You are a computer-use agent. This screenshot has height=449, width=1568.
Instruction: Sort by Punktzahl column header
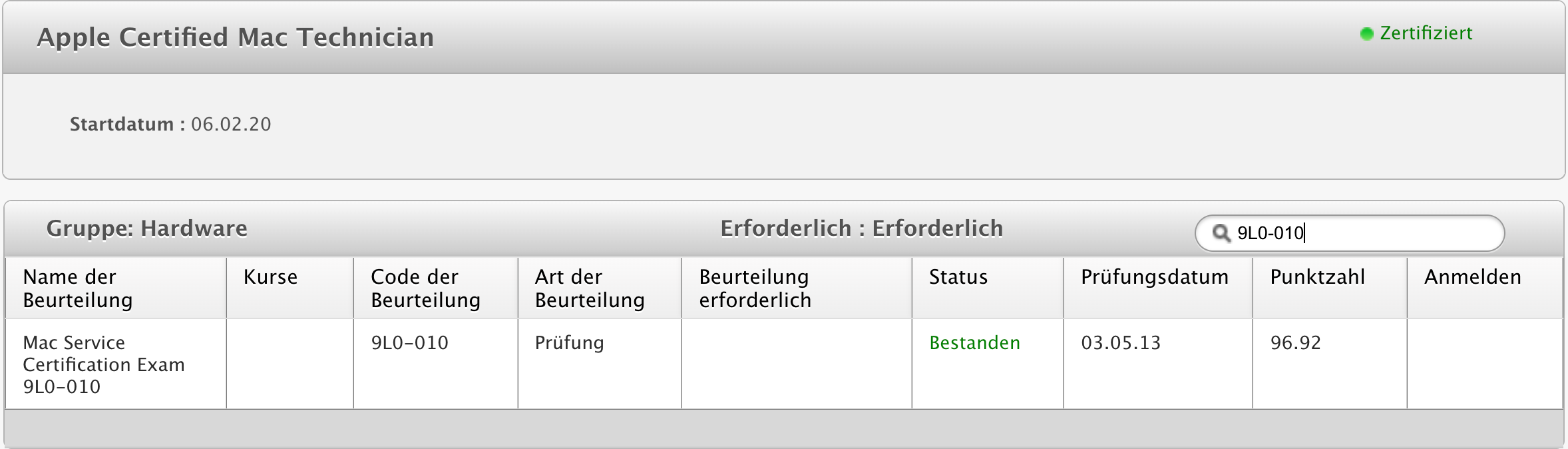1317,277
